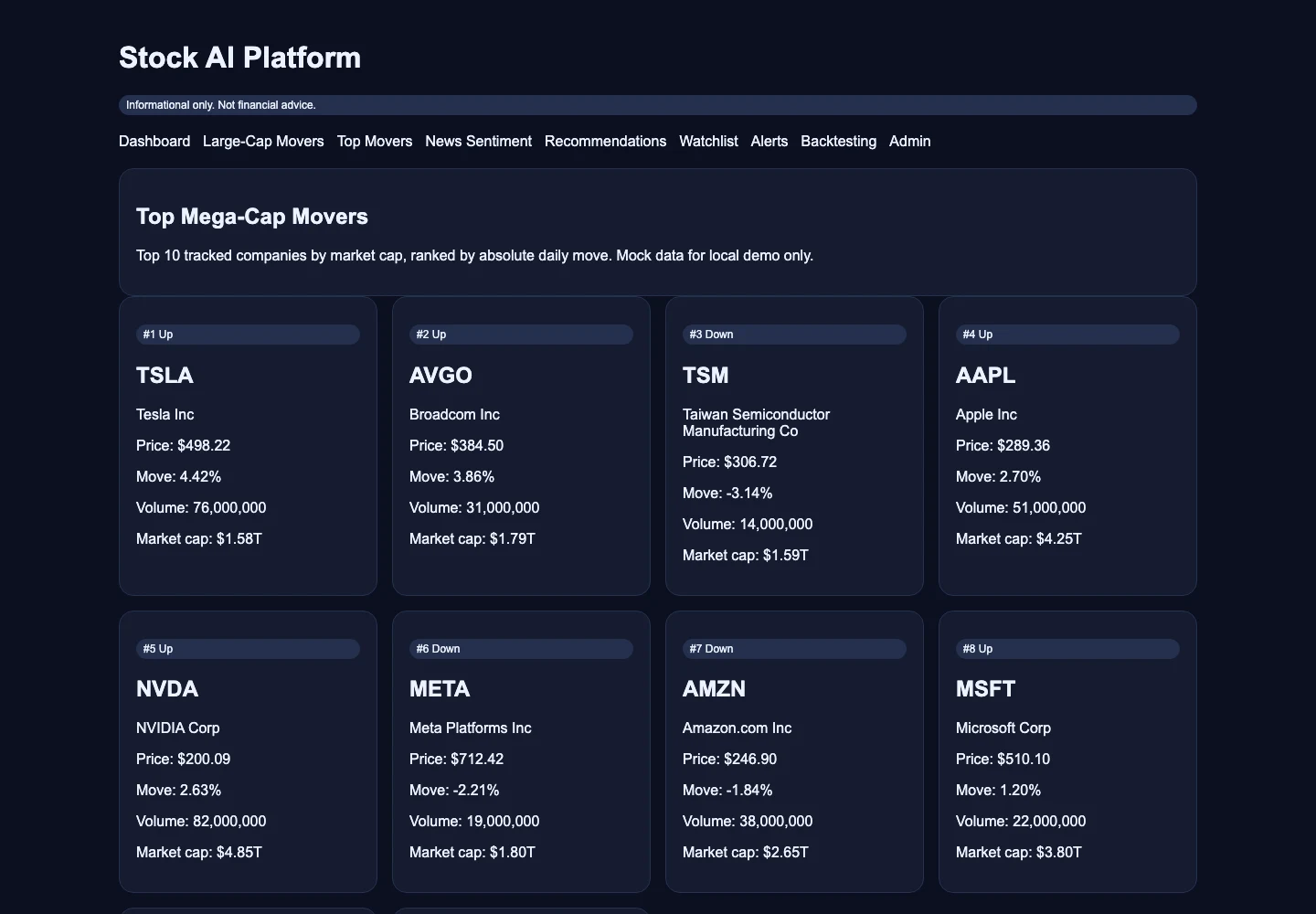
Task: Open the Top Movers link
Action: 375,141
